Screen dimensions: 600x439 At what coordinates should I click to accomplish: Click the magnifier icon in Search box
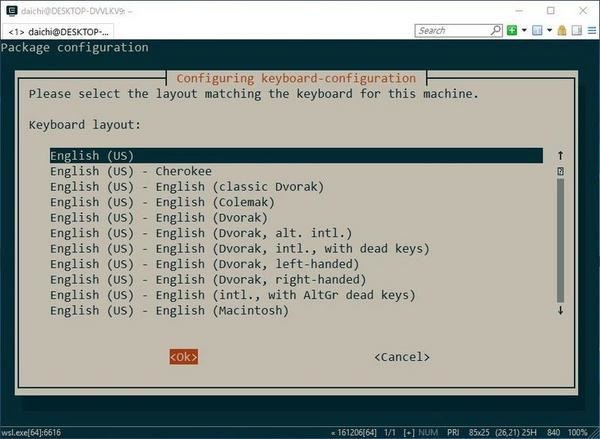pyautogui.click(x=496, y=30)
